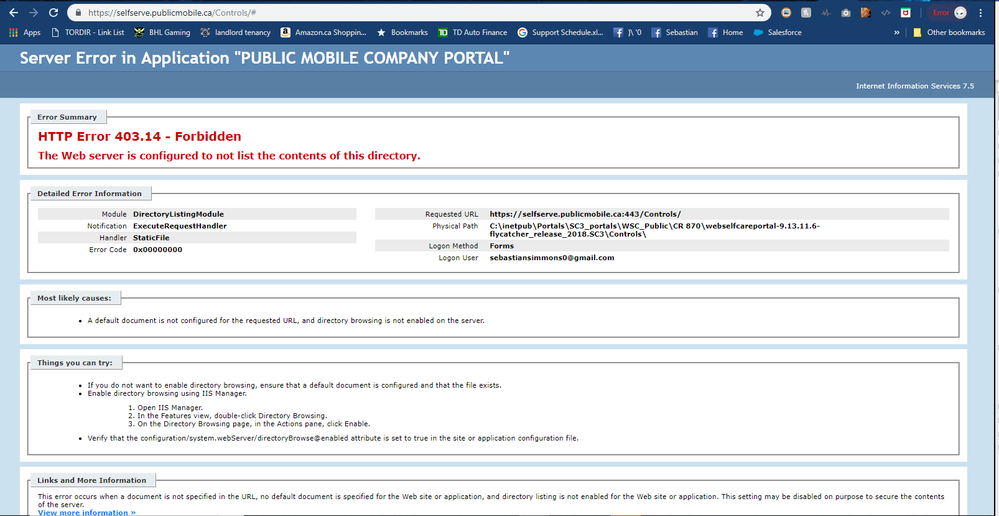Open the Amazon.ca Shopping bookmark
Viewport: 999px width, 516px height.
(324, 32)
